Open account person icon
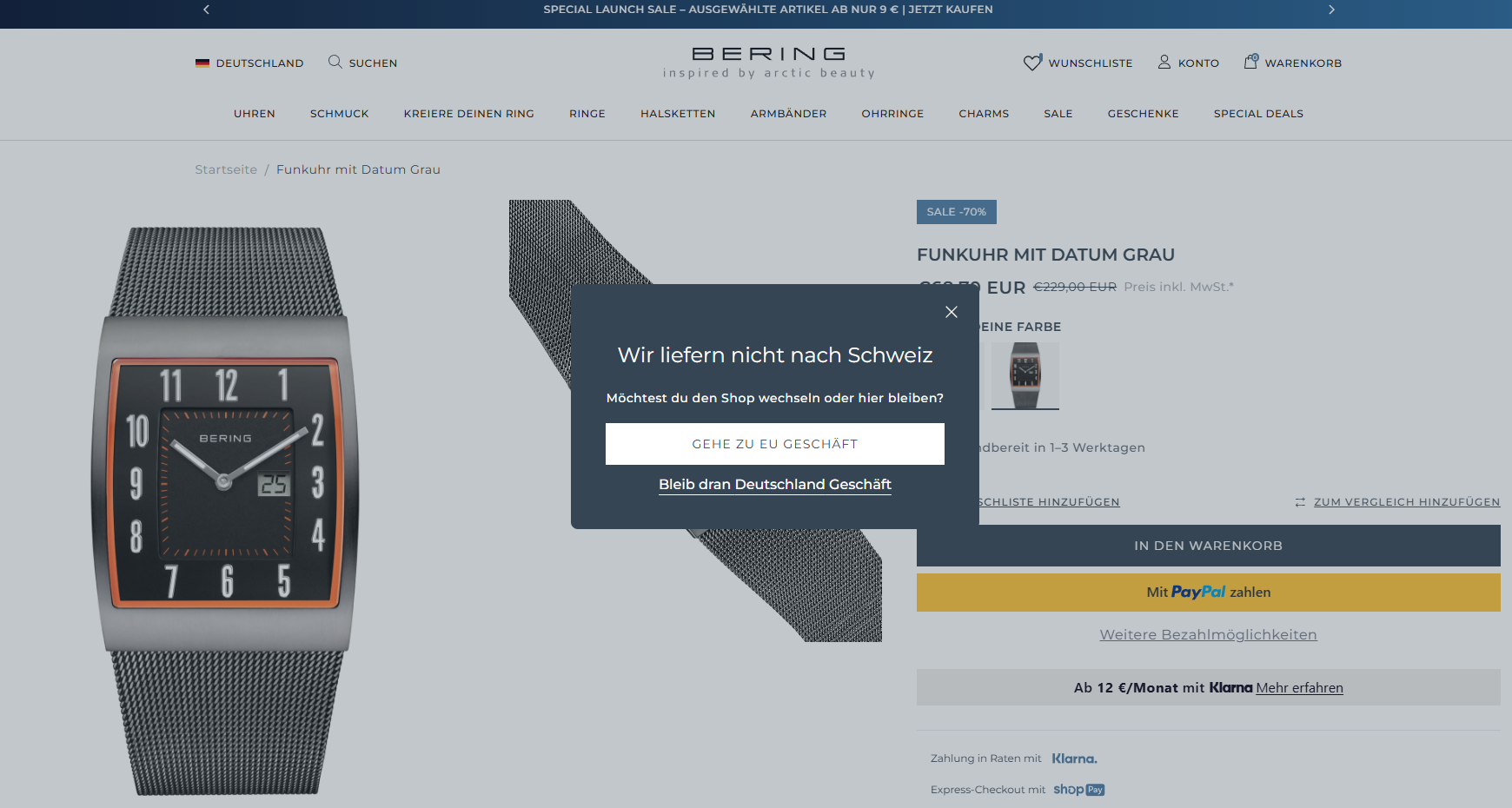Image resolution: width=1512 pixels, height=808 pixels. (1164, 63)
